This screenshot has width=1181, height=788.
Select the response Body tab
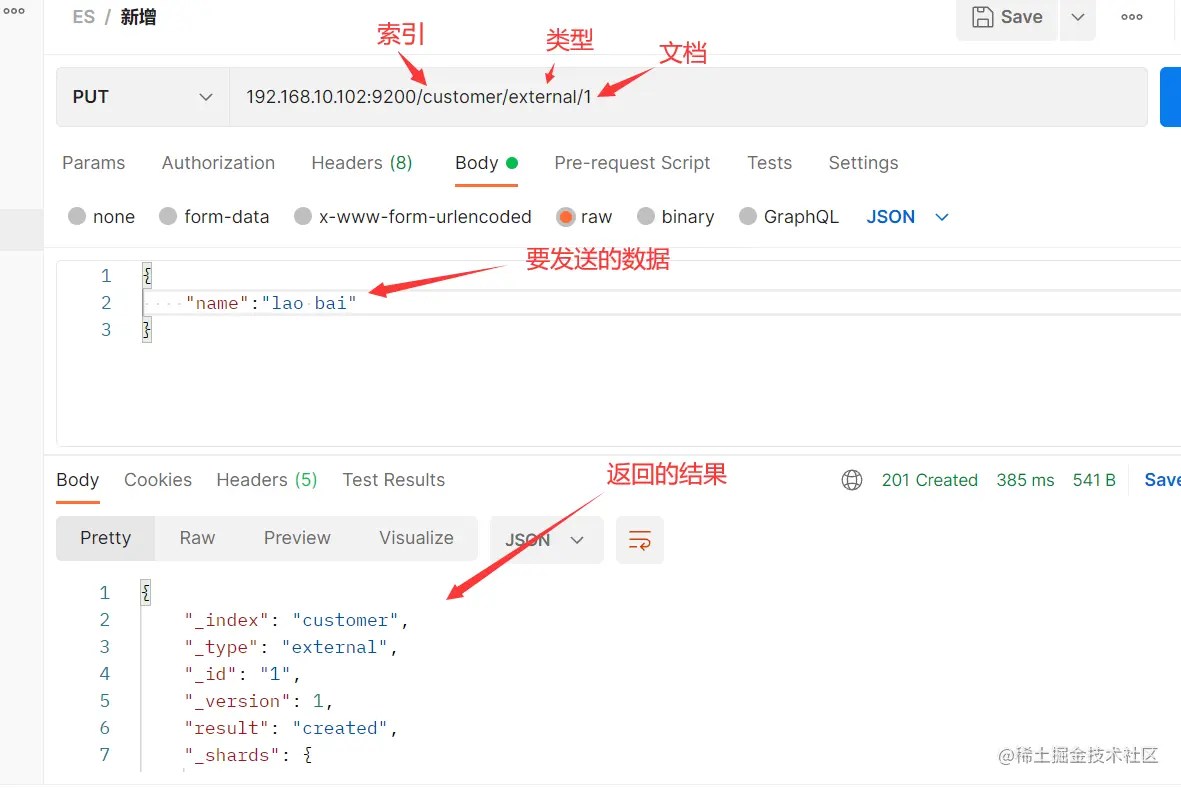(x=78, y=480)
